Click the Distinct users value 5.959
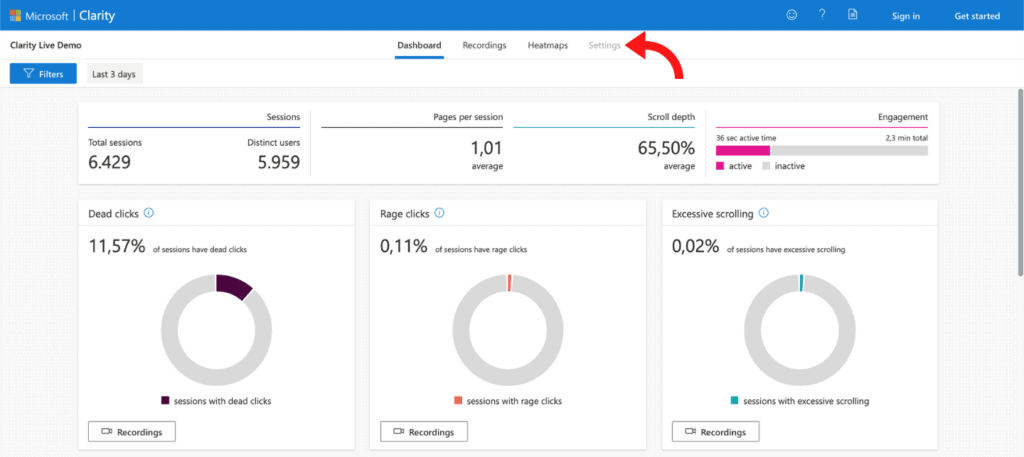This screenshot has height=457, width=1024. coord(279,163)
